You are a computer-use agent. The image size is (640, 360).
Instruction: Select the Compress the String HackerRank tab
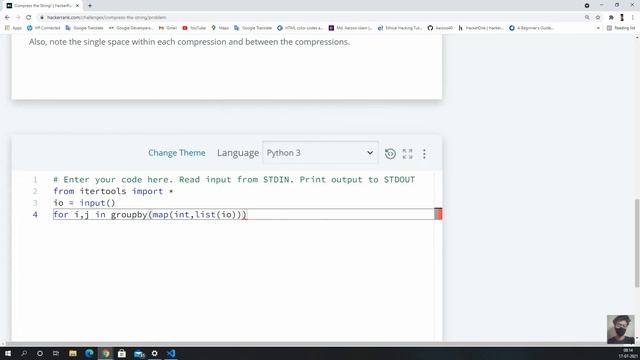click(x=42, y=6)
